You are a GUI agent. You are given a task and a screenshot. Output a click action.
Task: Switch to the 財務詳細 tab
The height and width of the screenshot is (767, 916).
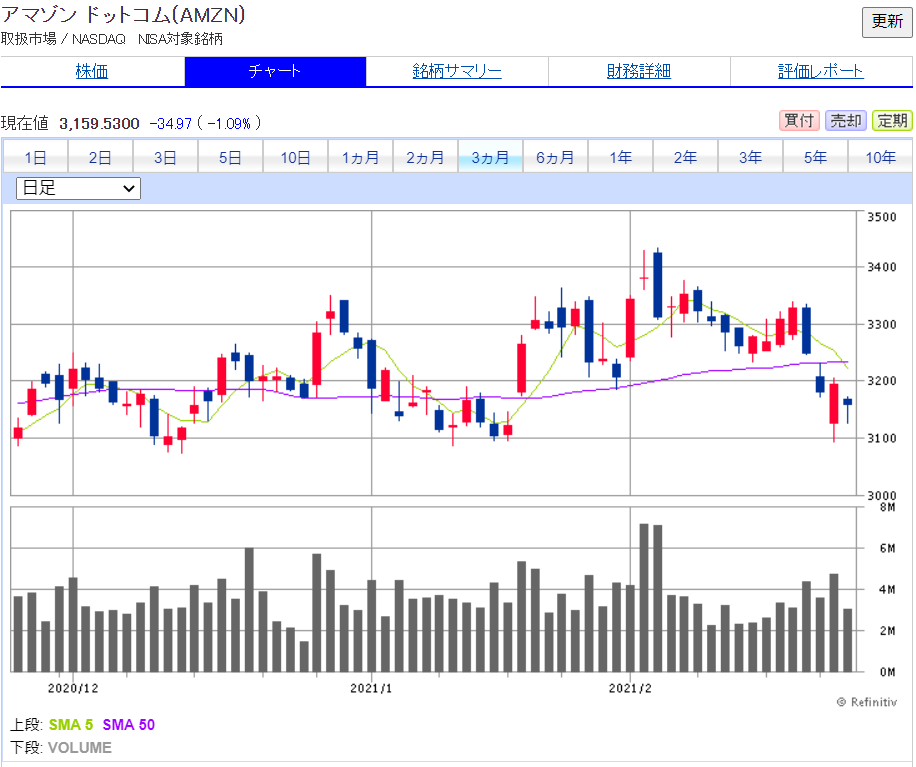click(639, 71)
